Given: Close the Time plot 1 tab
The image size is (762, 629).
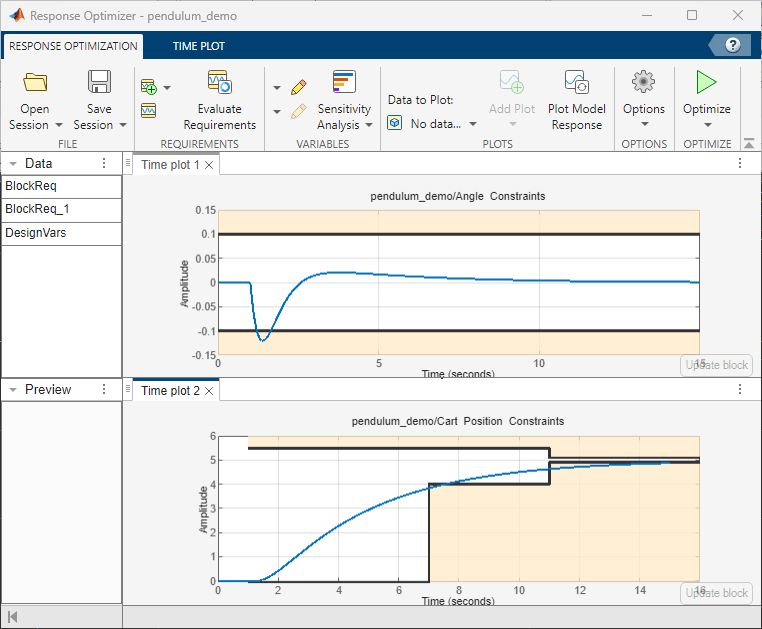Looking at the screenshot, I should click(x=209, y=165).
